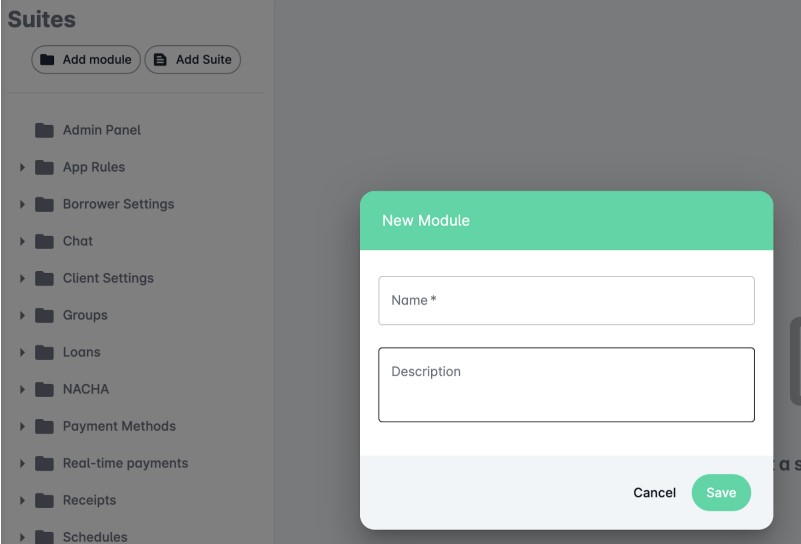
Task: Expand the Schedules module
Action: click(22, 537)
